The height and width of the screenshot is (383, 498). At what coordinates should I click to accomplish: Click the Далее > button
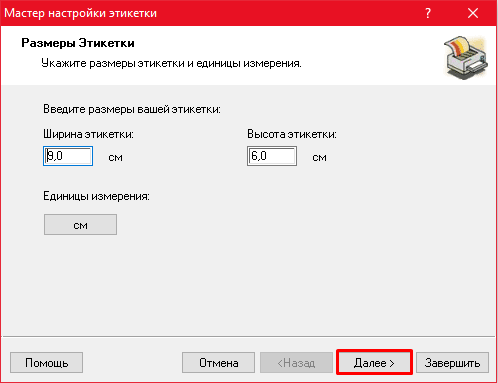[374, 362]
